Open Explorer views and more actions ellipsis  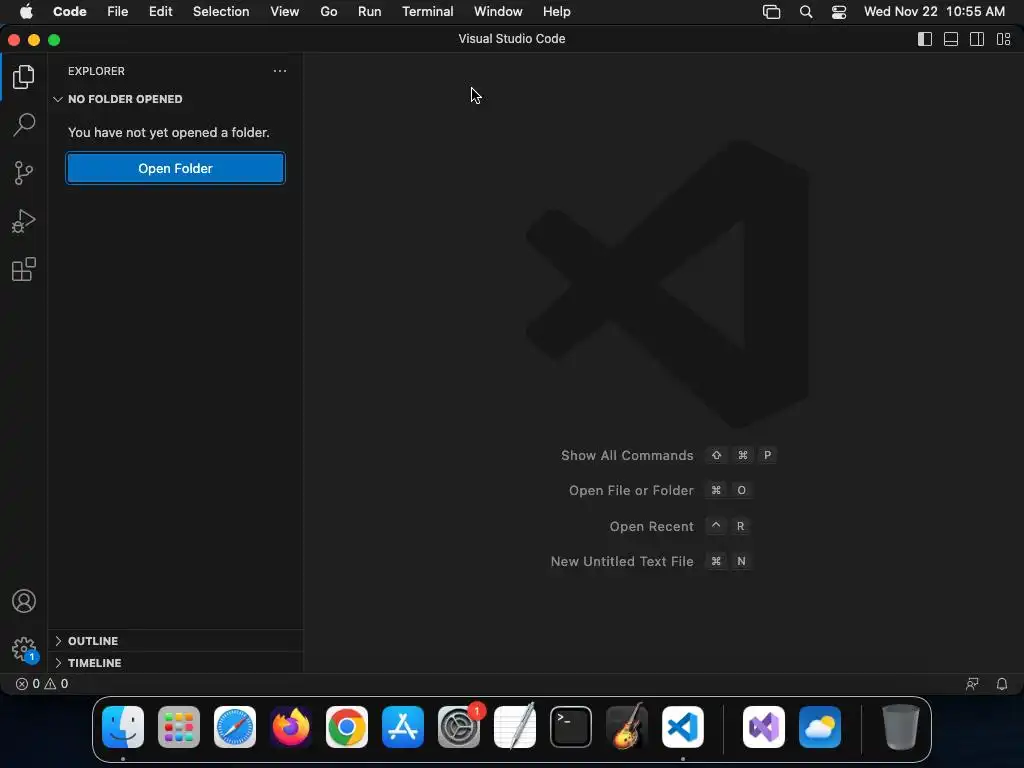tap(280, 71)
